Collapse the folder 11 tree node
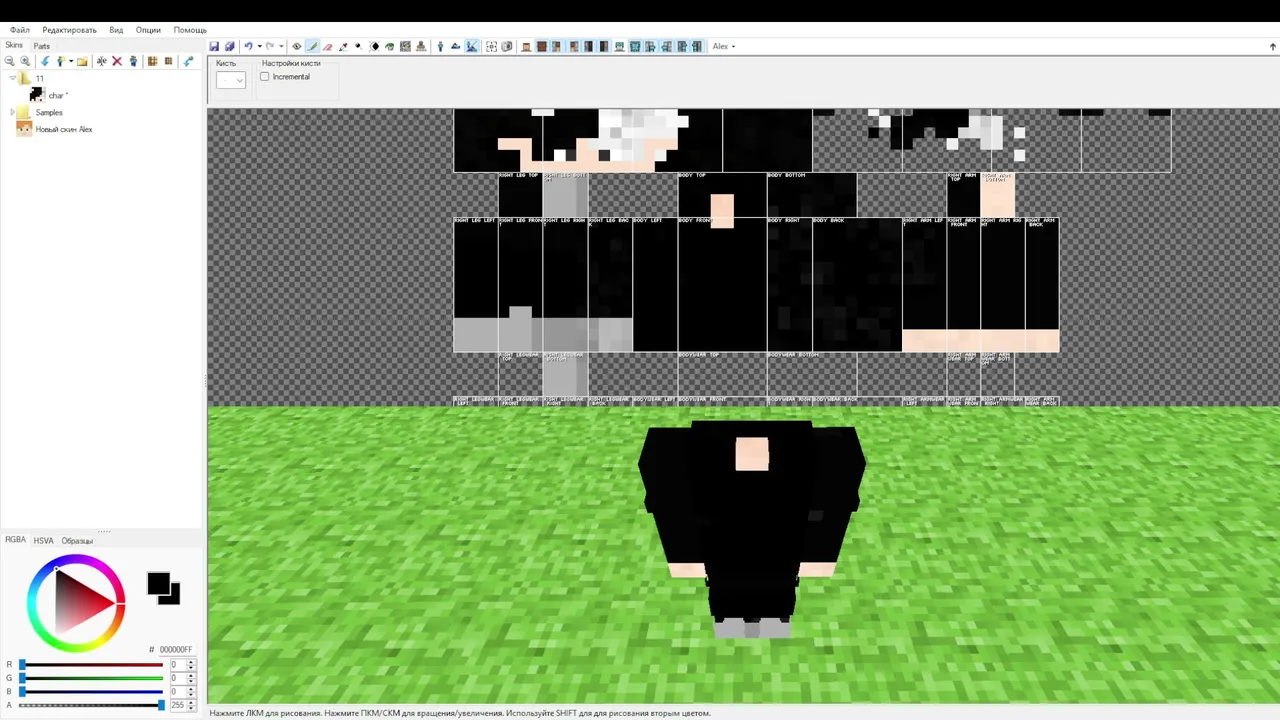The width and height of the screenshot is (1280, 720). [x=12, y=78]
